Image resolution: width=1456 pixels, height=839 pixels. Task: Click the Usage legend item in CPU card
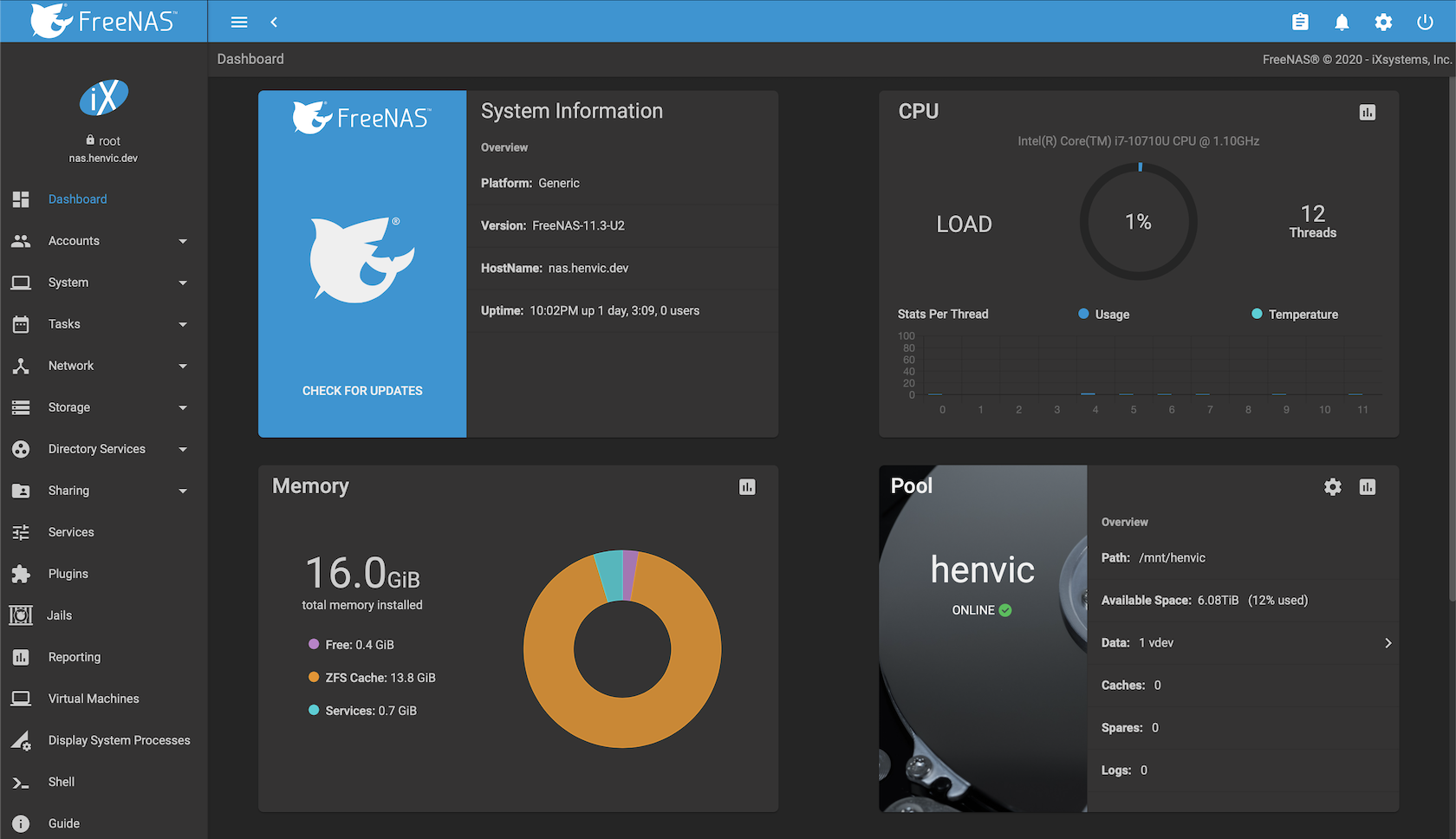pyautogui.click(x=1104, y=315)
